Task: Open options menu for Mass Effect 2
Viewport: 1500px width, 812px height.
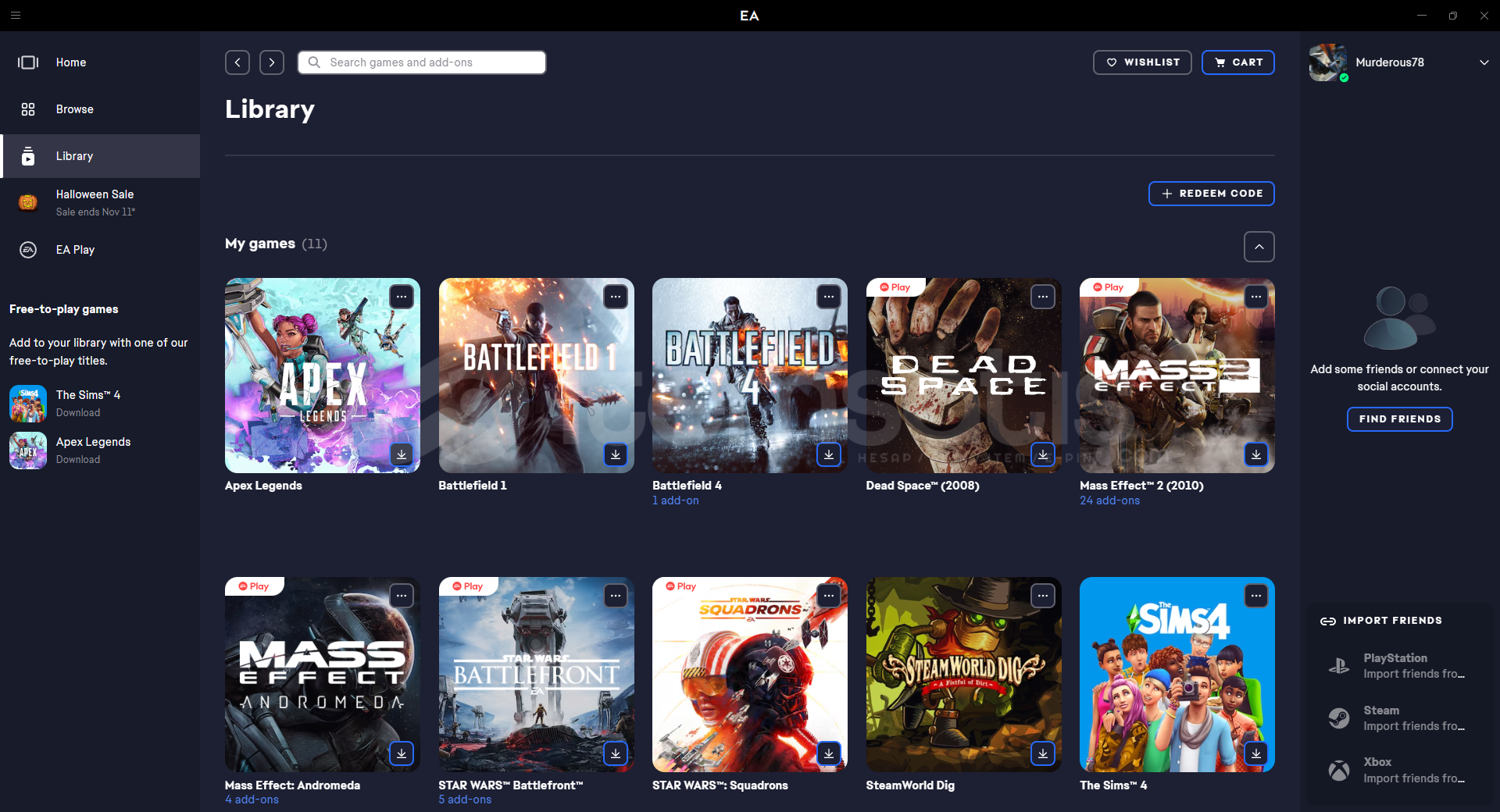Action: pos(1256,297)
